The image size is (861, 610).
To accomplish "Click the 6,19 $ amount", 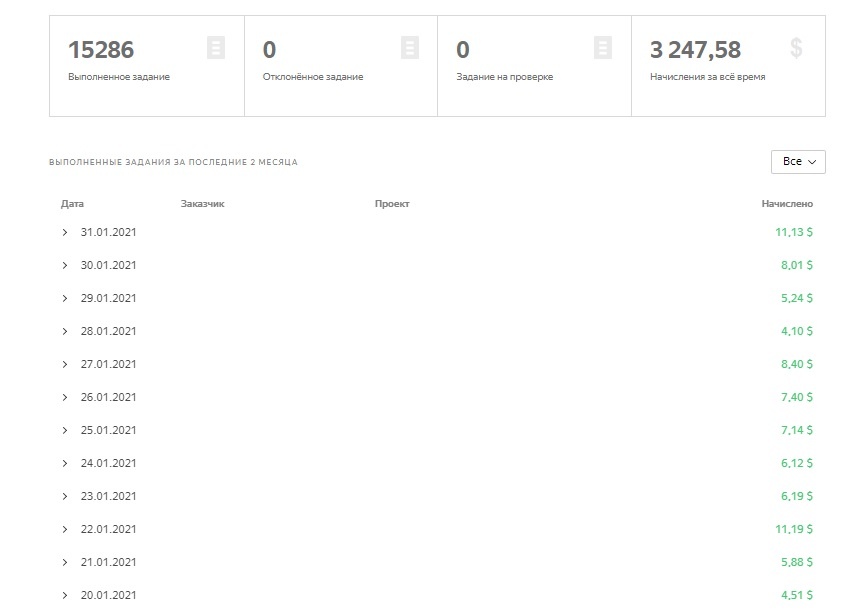I will (x=797, y=496).
